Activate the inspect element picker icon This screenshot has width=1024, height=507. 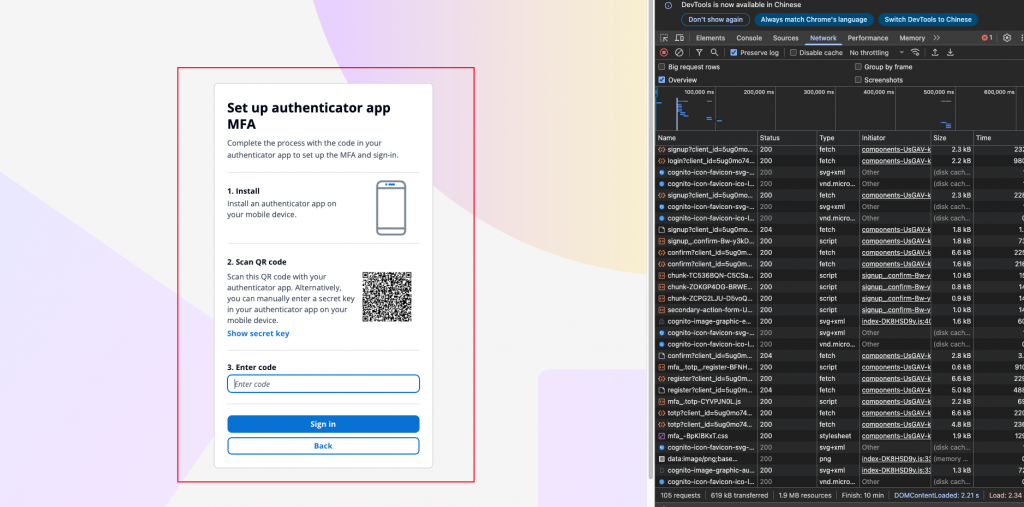(664, 38)
